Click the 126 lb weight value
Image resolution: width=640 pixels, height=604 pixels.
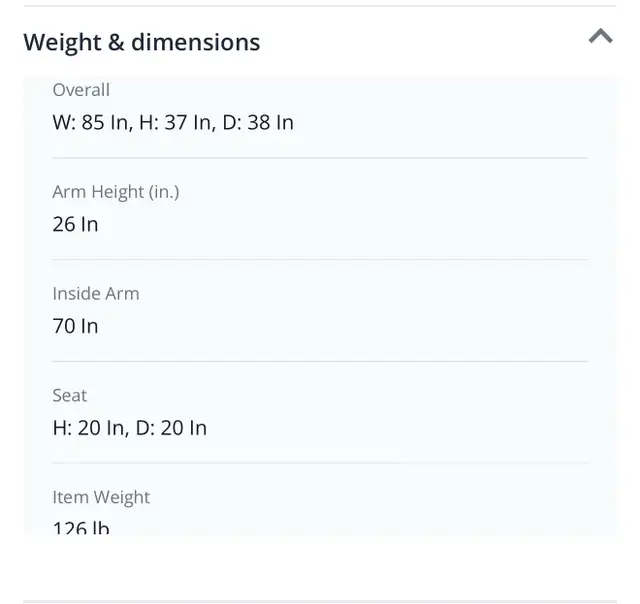tap(81, 528)
